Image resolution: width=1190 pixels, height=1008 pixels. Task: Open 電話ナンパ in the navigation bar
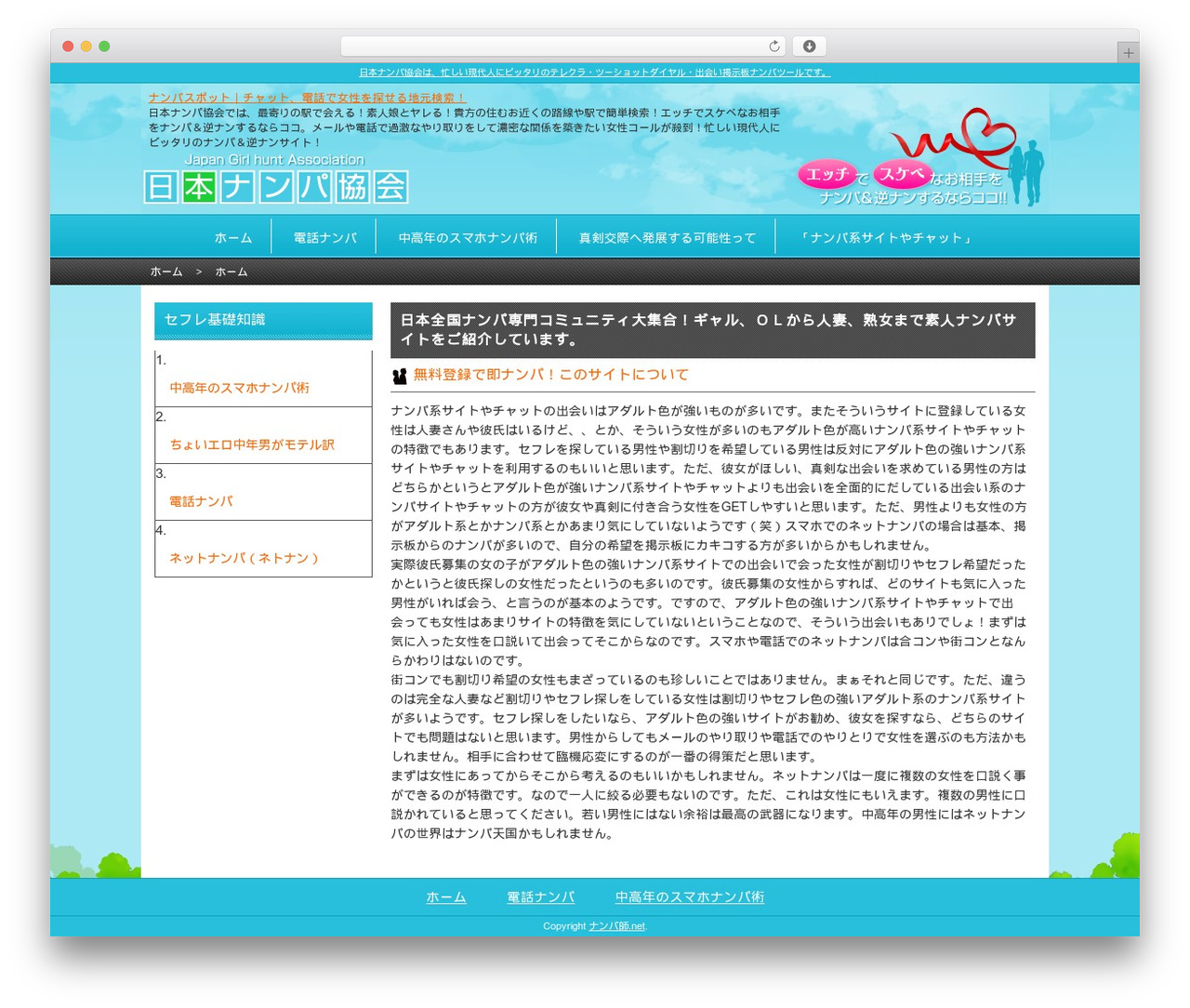(x=325, y=238)
